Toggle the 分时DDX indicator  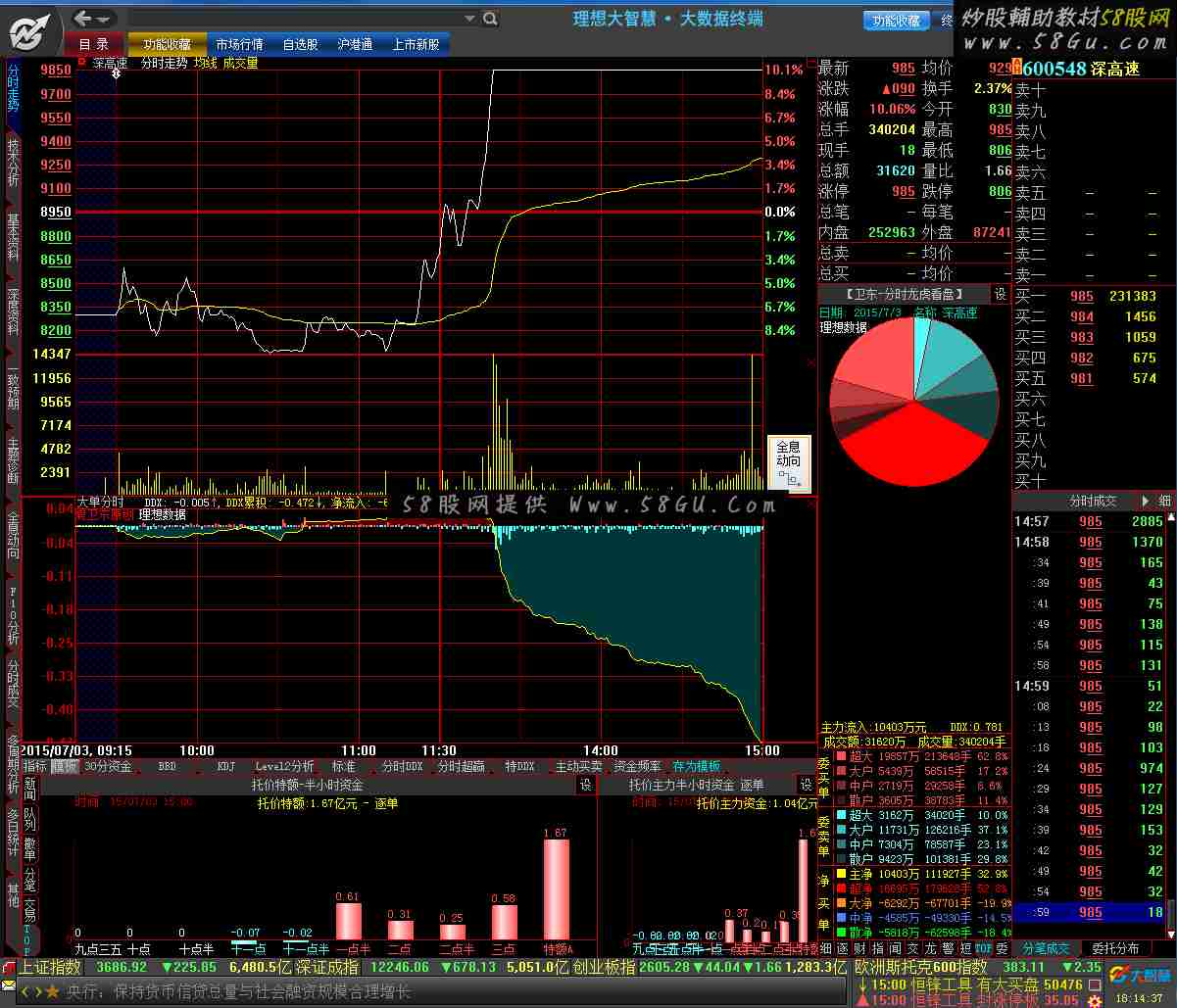pyautogui.click(x=402, y=766)
